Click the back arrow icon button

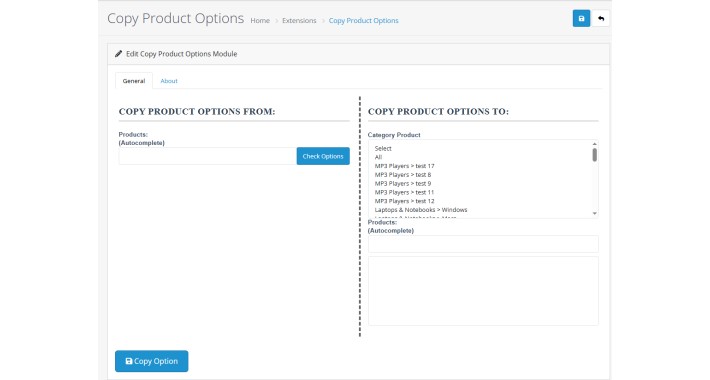tap(600, 19)
